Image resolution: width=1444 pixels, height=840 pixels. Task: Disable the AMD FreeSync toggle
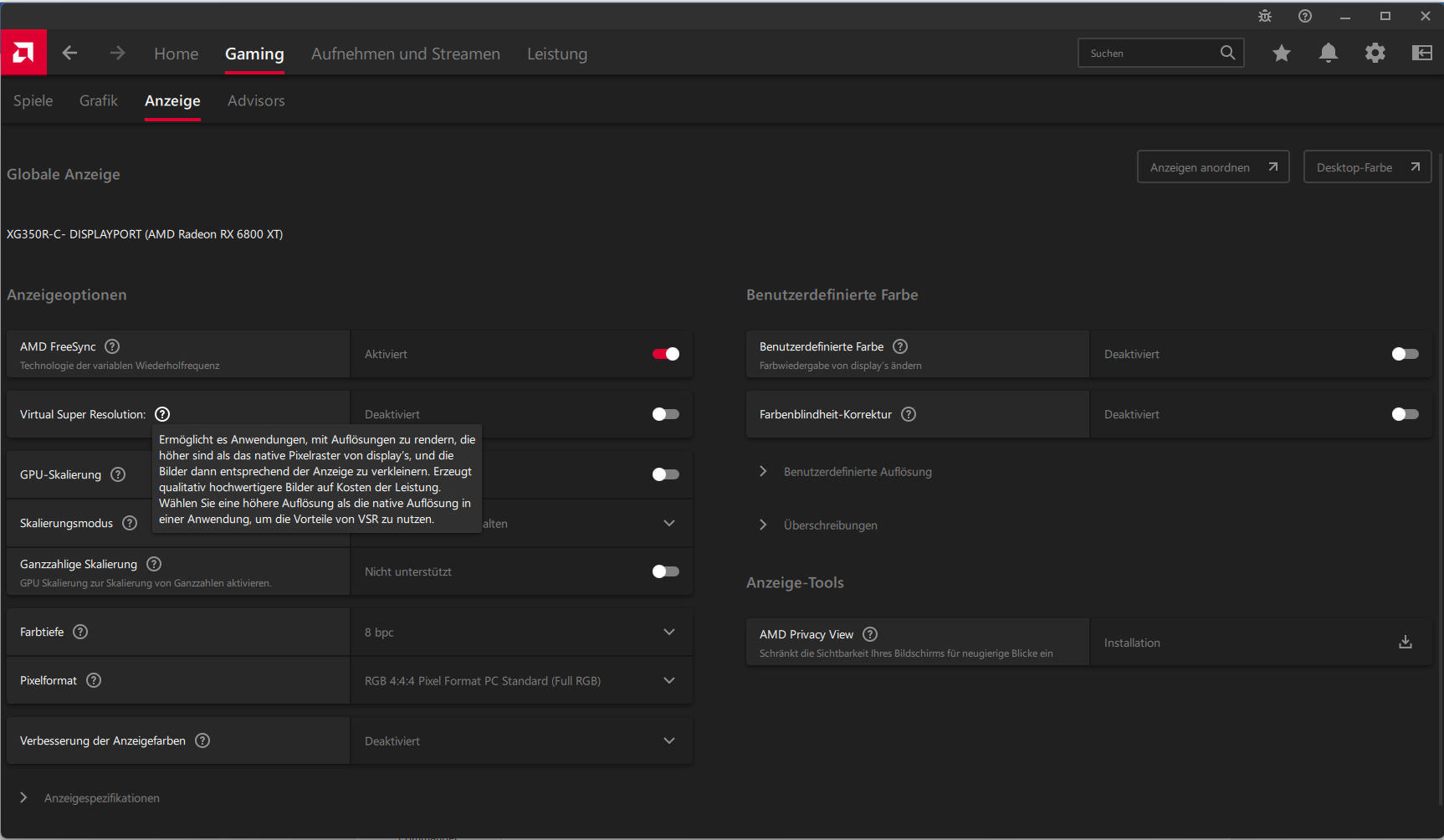click(x=666, y=354)
